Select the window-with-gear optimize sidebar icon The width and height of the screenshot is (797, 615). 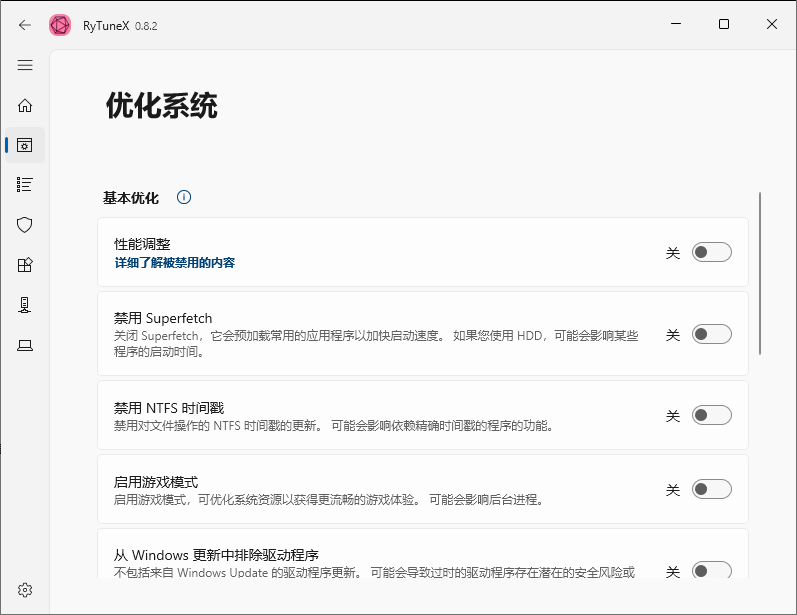25,145
